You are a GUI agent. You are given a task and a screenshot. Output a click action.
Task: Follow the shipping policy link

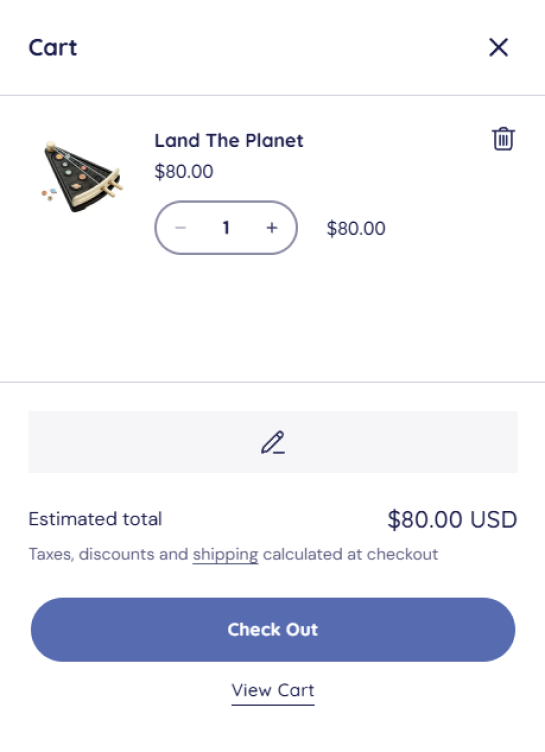coord(225,554)
